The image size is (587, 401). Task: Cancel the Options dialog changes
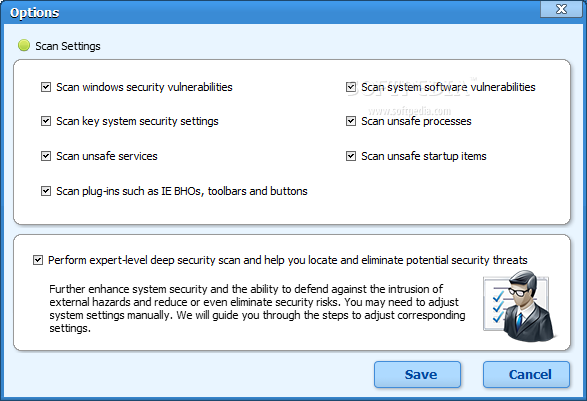[526, 374]
